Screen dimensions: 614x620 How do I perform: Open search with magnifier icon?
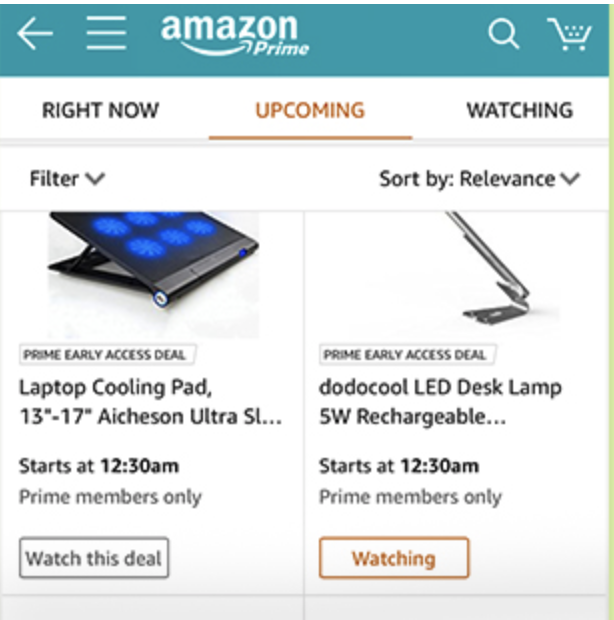tap(503, 34)
